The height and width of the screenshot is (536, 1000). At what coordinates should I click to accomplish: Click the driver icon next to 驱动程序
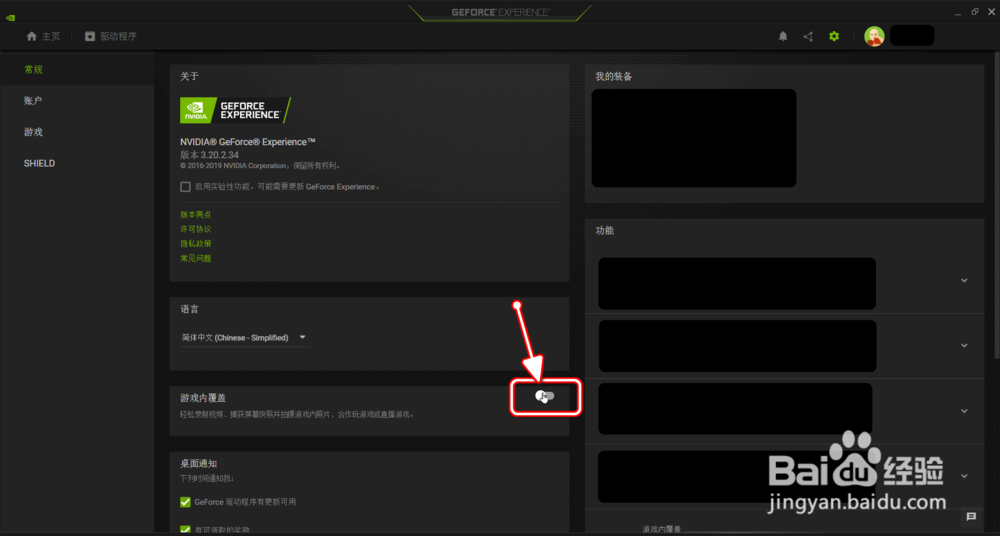click(x=90, y=36)
